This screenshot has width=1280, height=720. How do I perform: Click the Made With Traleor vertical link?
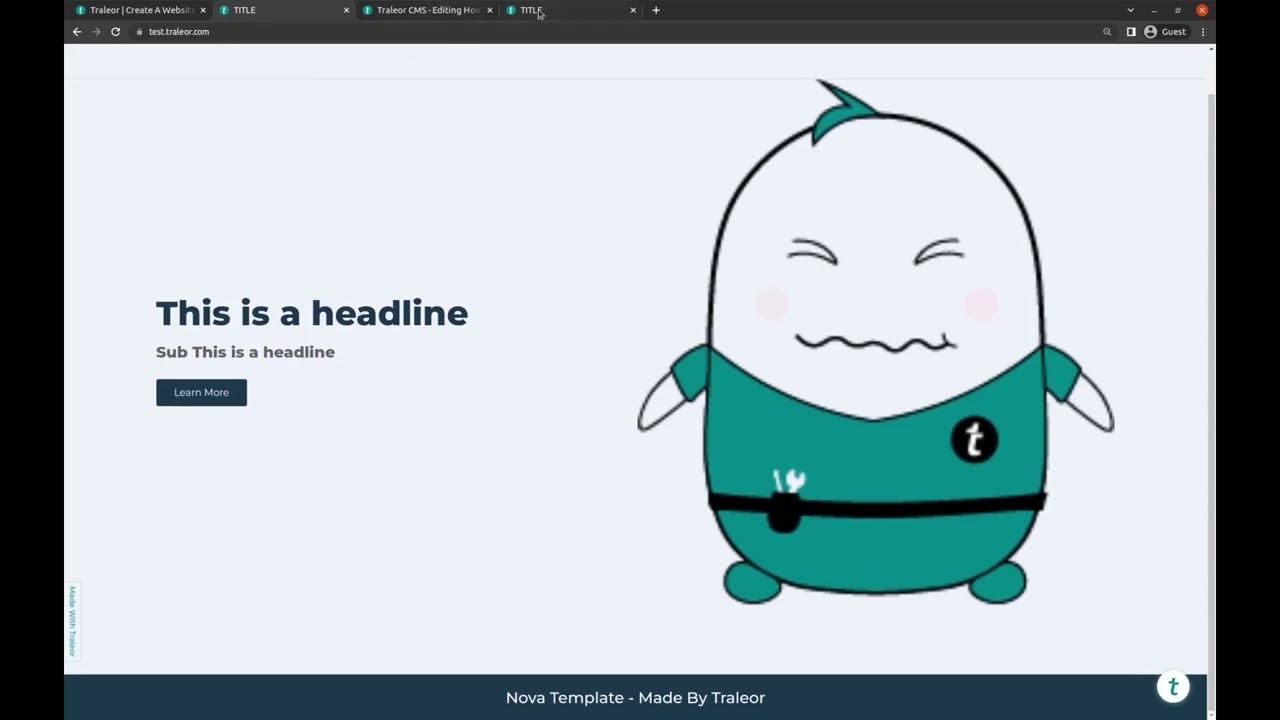click(x=72, y=621)
